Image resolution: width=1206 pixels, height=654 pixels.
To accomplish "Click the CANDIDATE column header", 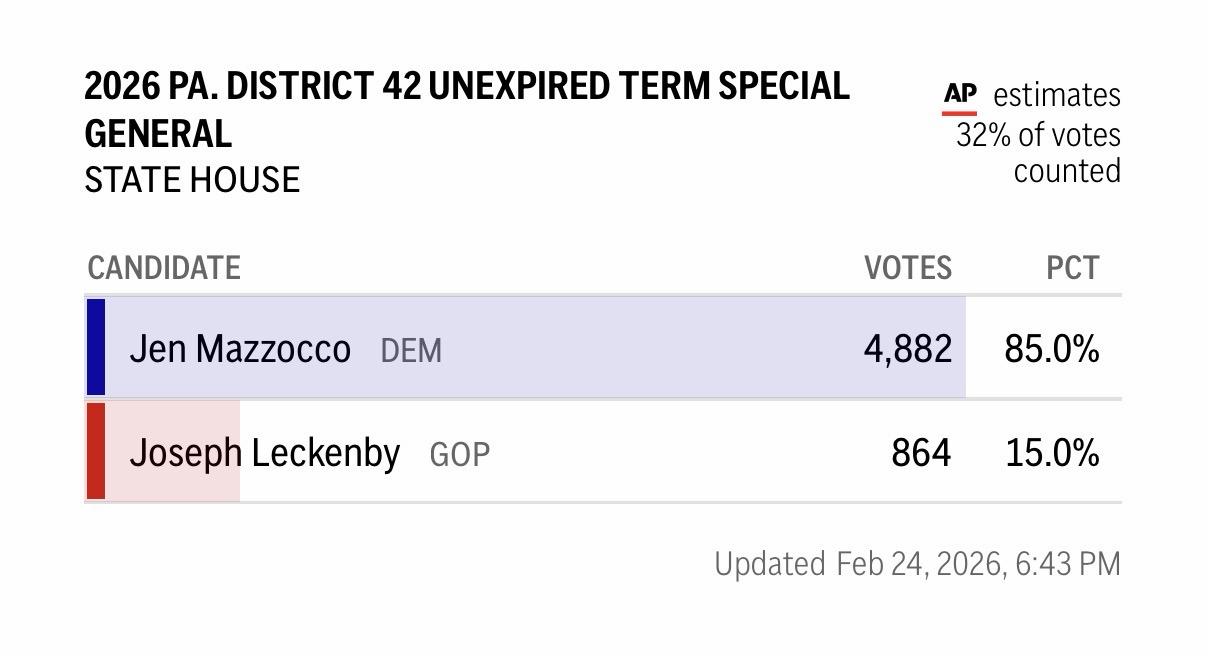I will (x=164, y=268).
